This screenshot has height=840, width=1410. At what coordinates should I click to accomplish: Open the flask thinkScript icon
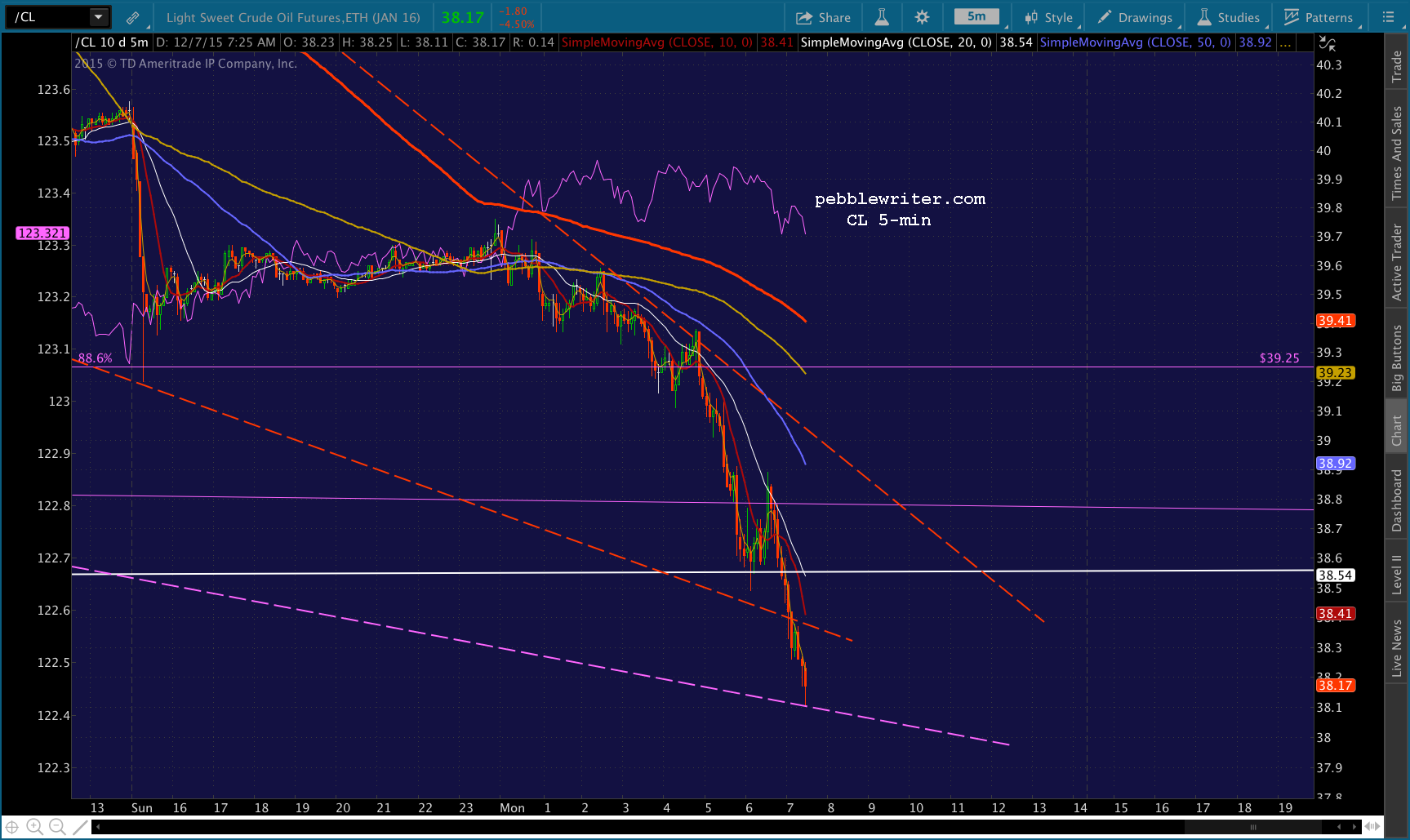tap(882, 17)
